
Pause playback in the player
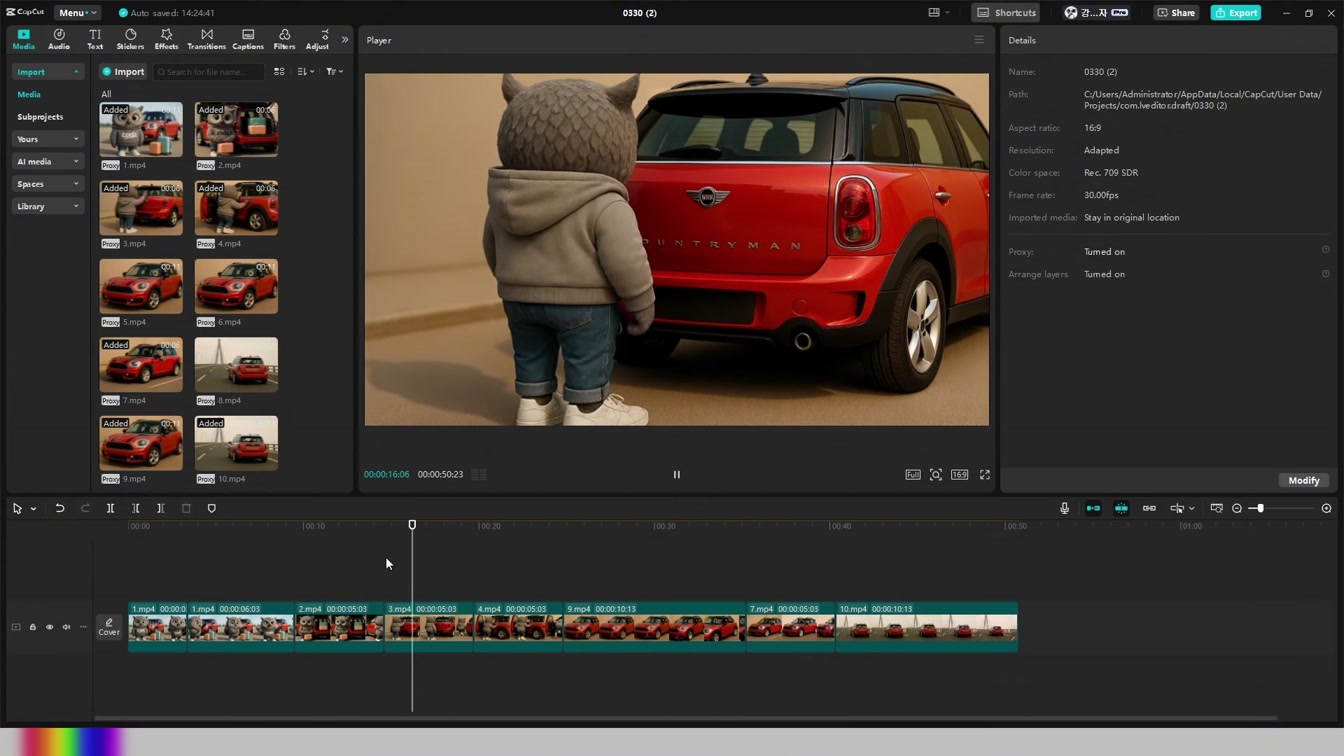click(x=676, y=475)
